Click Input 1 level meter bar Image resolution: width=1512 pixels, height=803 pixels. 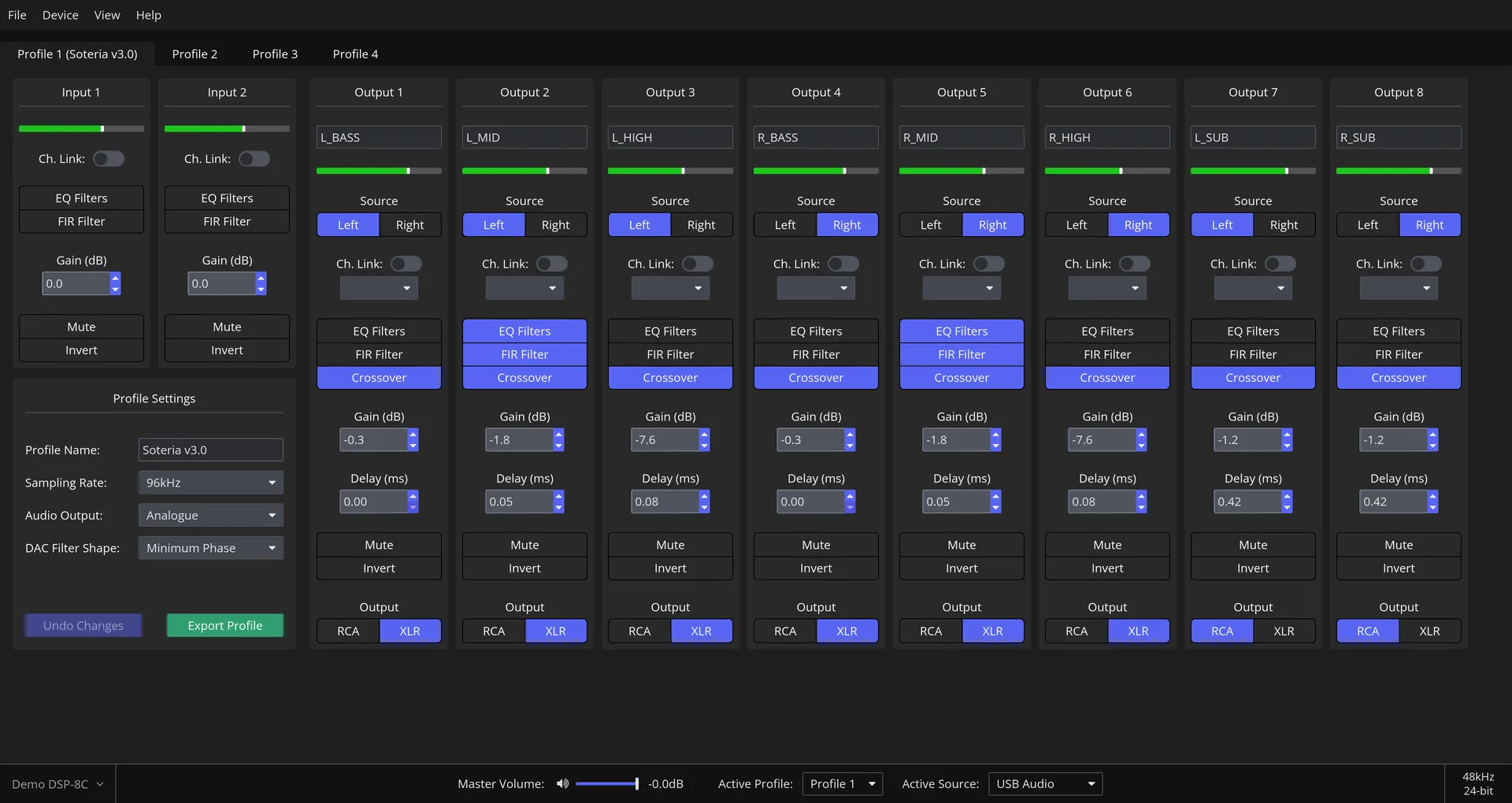(81, 128)
